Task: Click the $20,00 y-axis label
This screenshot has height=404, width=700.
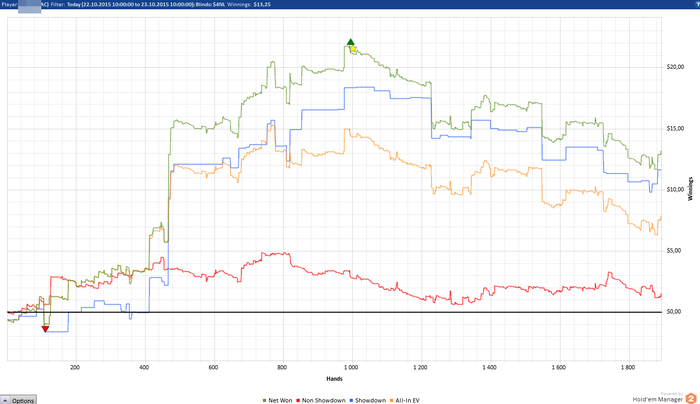Action: click(675, 67)
